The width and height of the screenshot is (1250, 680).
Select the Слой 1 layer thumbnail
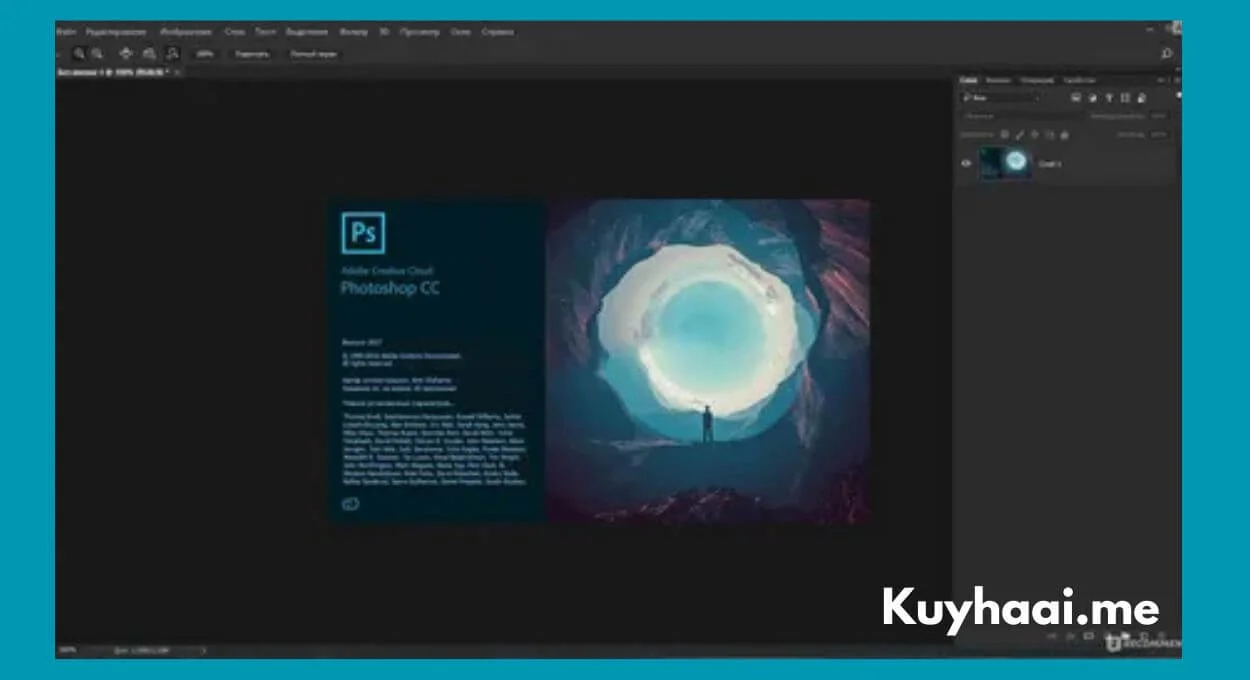coord(1005,162)
